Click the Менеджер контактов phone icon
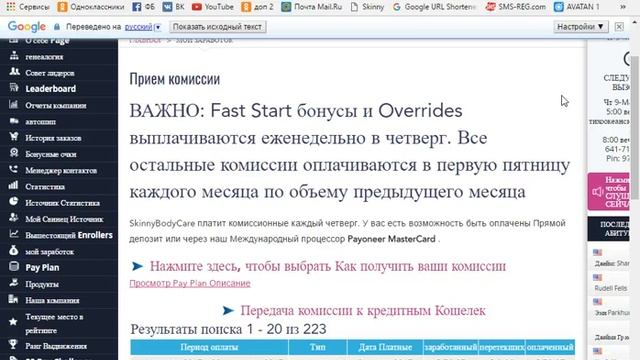This screenshot has width=640, height=360. [14, 169]
